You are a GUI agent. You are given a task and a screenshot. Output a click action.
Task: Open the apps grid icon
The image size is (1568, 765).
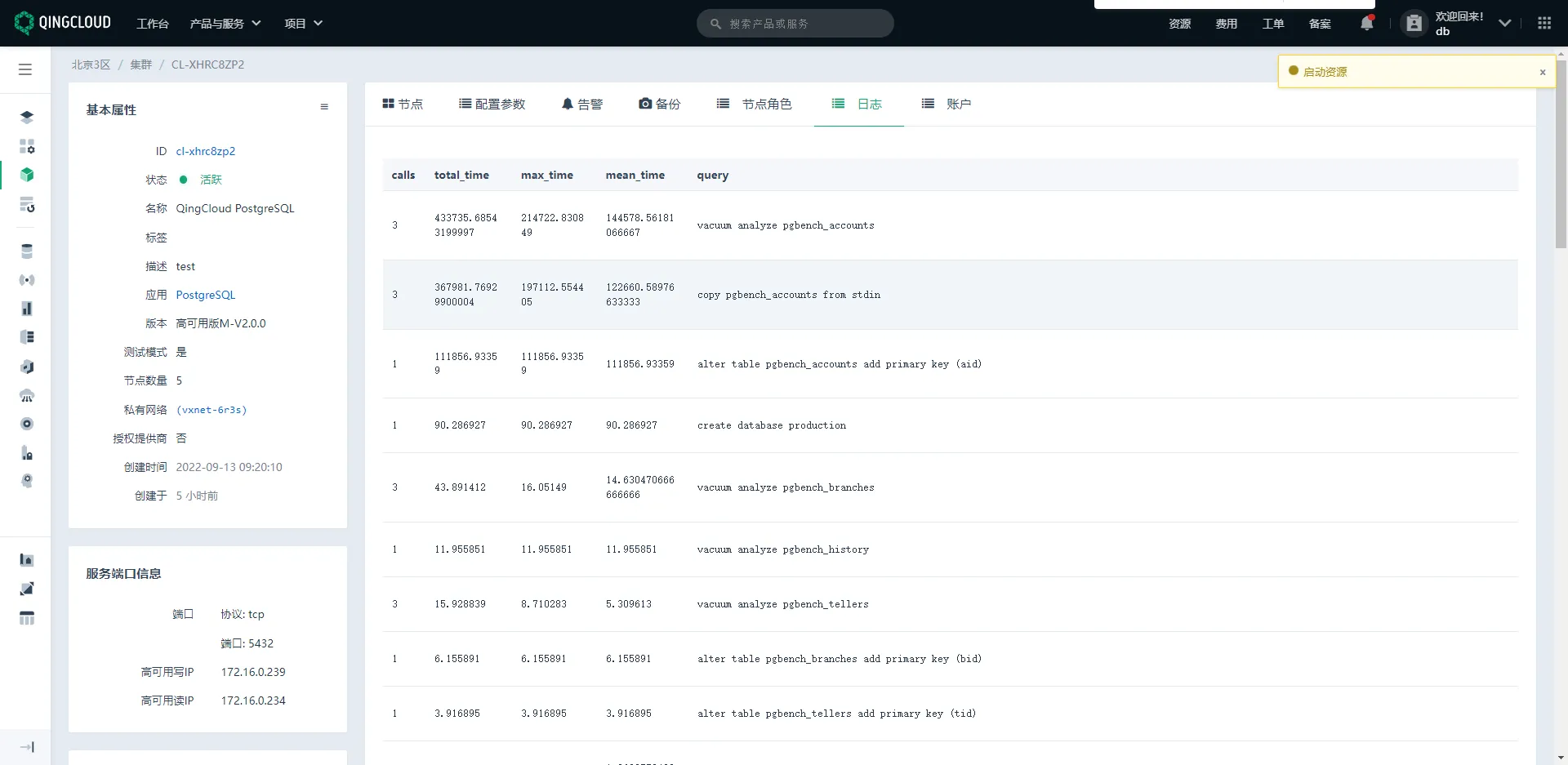1543,24
